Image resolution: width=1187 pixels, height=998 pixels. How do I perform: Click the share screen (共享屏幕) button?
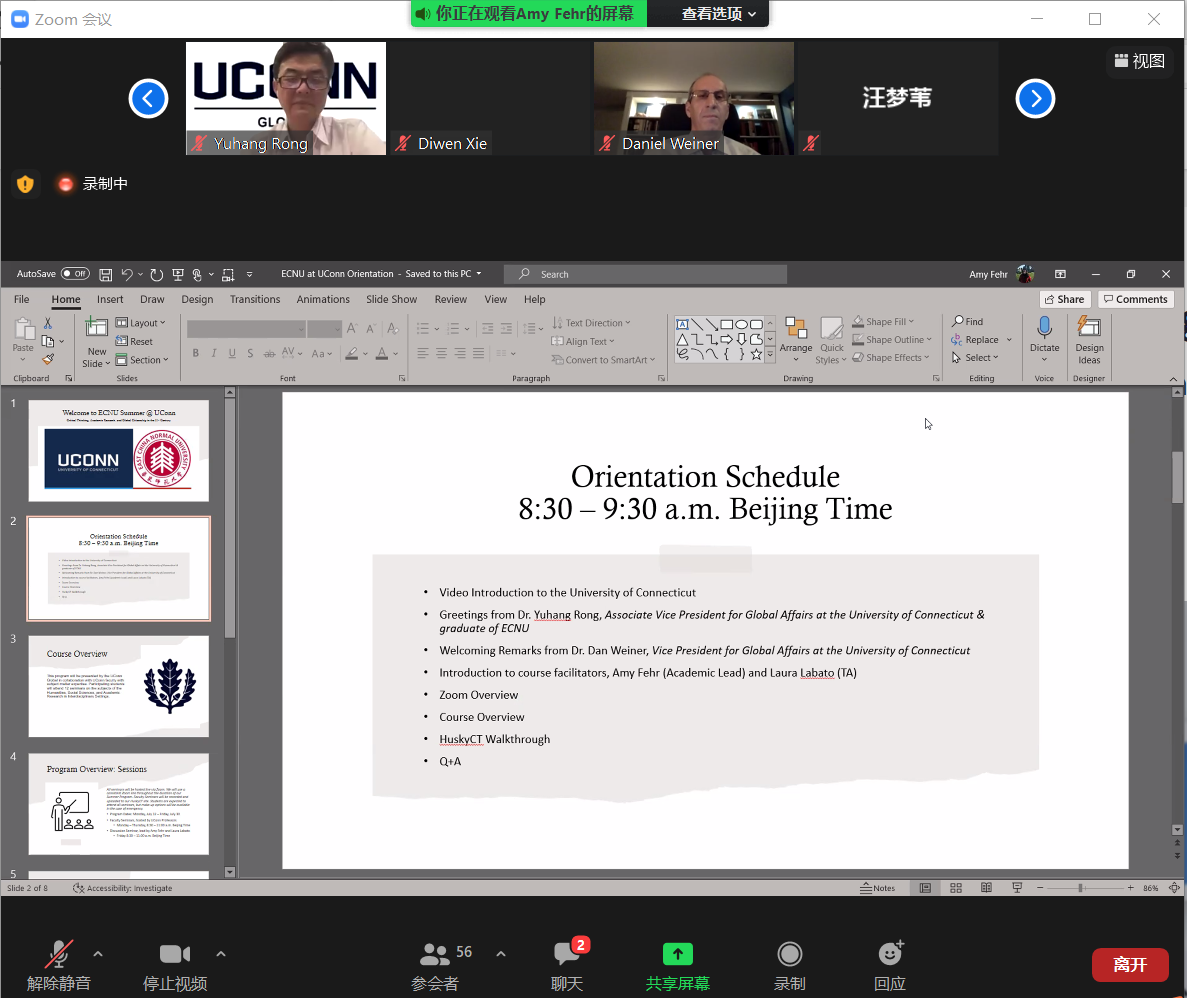678,966
